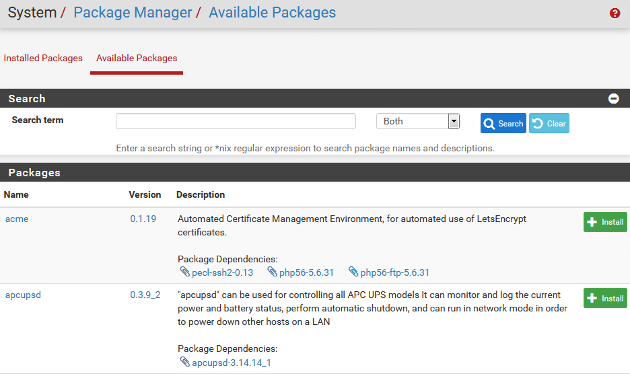Click the paperclip icon beside pecl-ssh2-0.13
This screenshot has width=630, height=374.
(x=184, y=272)
